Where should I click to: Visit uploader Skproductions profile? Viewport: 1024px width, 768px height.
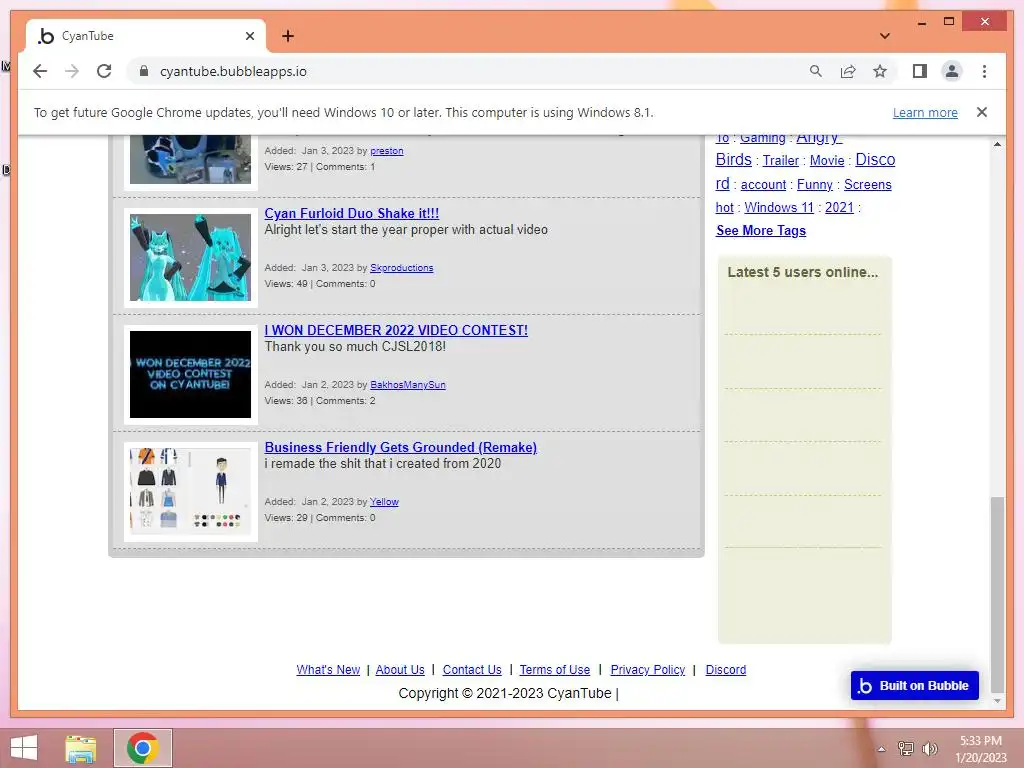402,268
